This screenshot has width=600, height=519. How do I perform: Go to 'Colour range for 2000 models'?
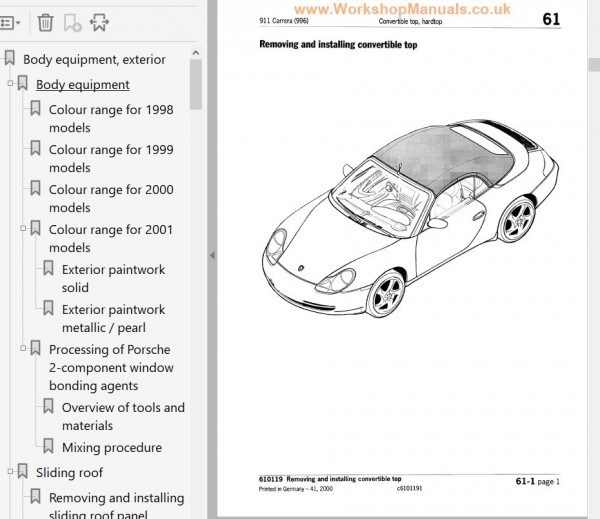click(111, 199)
